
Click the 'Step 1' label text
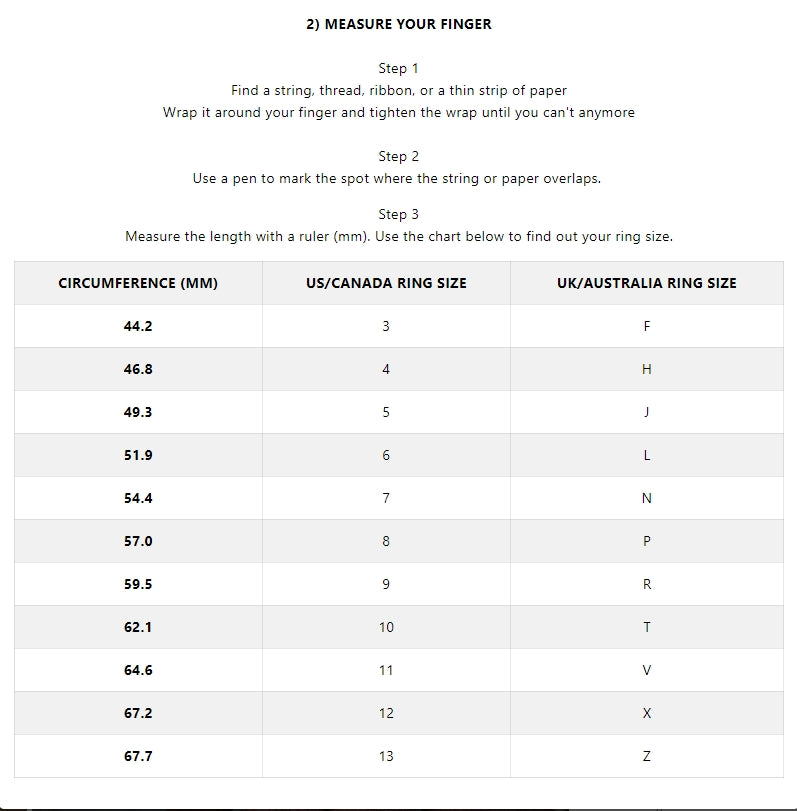pos(398,68)
